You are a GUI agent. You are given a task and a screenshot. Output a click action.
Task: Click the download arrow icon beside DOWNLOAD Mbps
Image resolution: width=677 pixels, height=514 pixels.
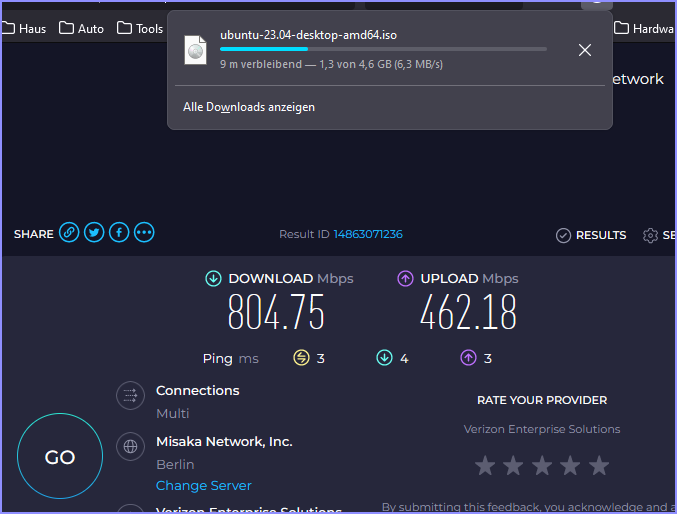click(x=213, y=279)
